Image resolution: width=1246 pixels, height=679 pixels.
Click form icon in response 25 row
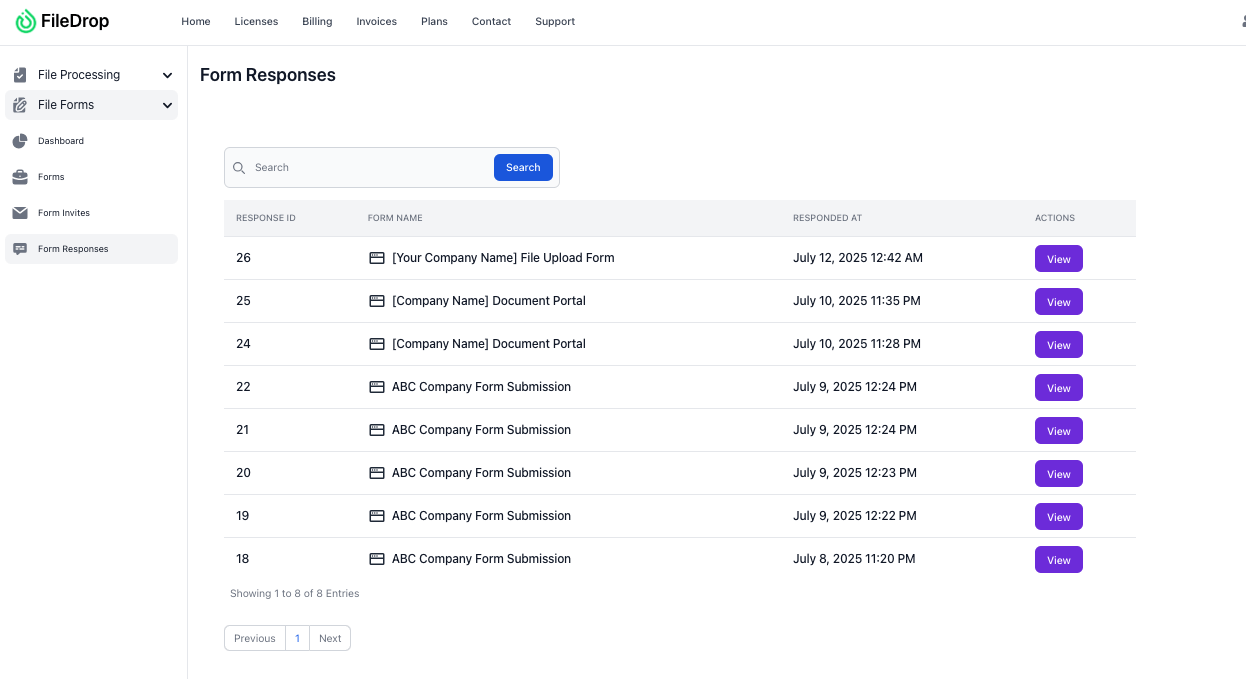(x=377, y=301)
